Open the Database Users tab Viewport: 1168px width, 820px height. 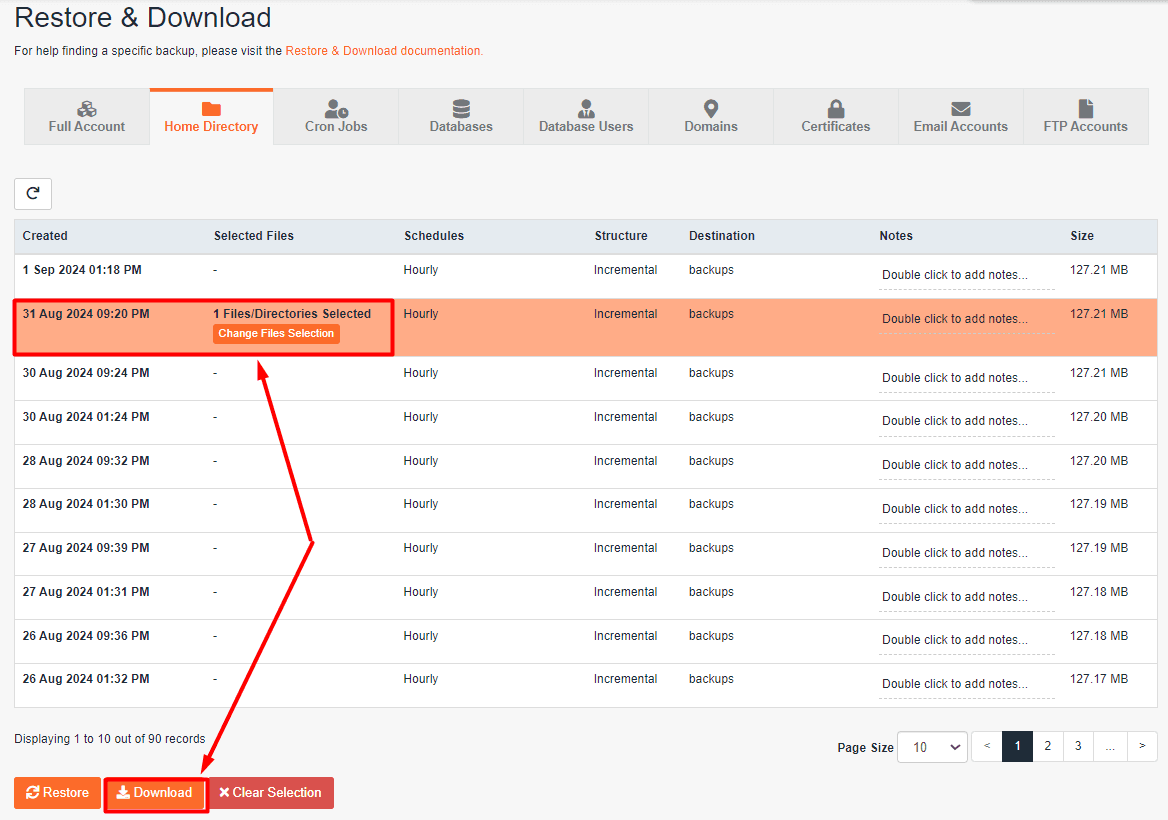586,116
